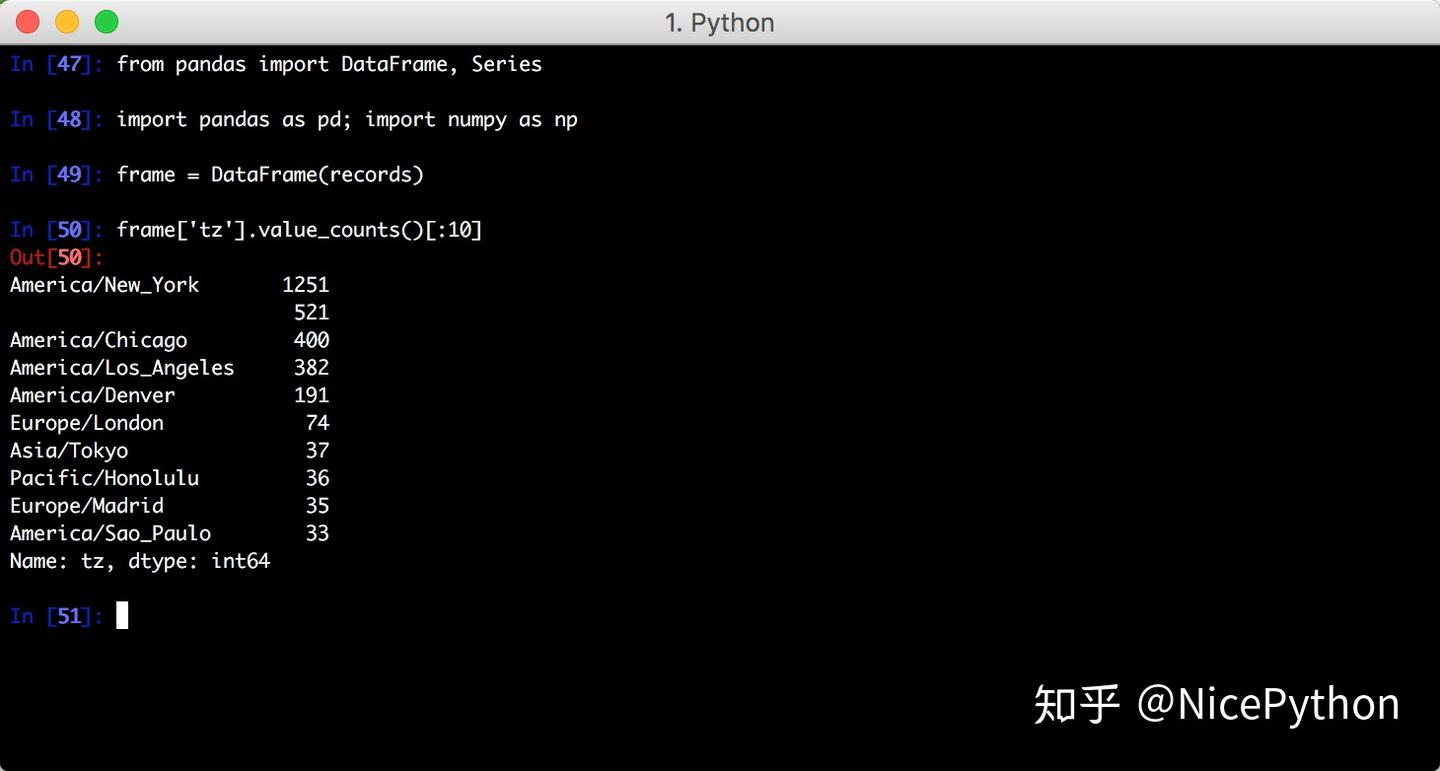
Task: Place the cursor at the In [51] block cursor
Action: (x=122, y=616)
